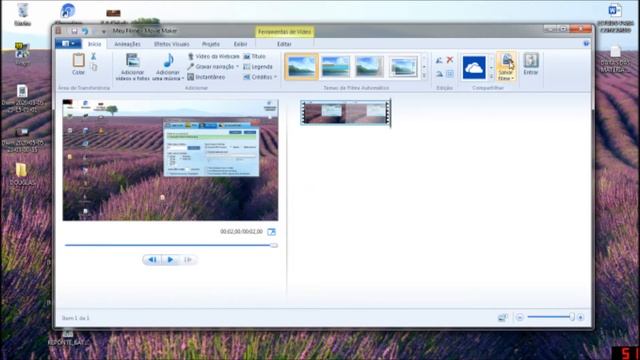Click the undo arrow in the title bar
Screen dimensions: 640x360
click(x=84, y=31)
